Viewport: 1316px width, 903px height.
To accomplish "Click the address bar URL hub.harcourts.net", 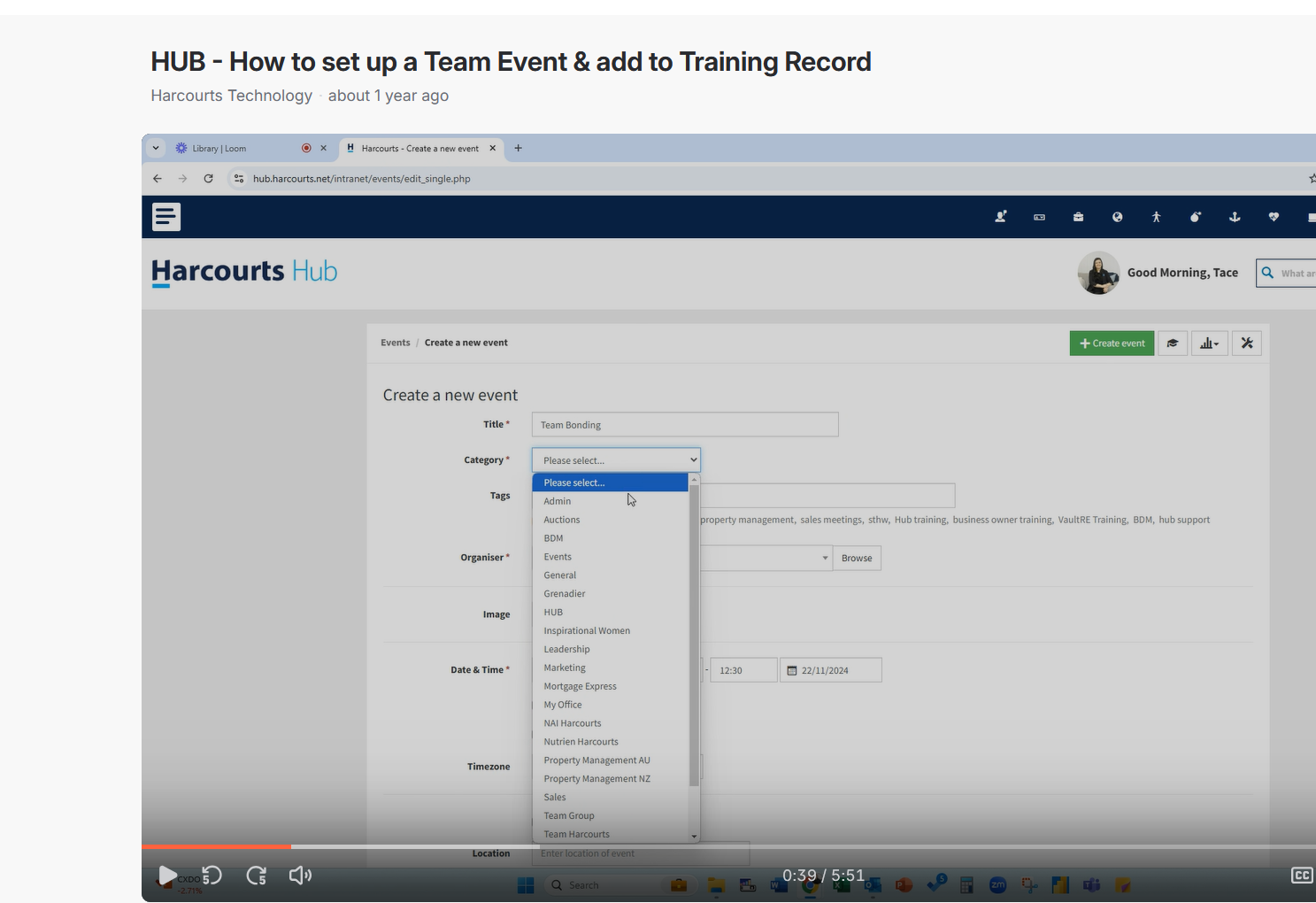I will click(361, 179).
